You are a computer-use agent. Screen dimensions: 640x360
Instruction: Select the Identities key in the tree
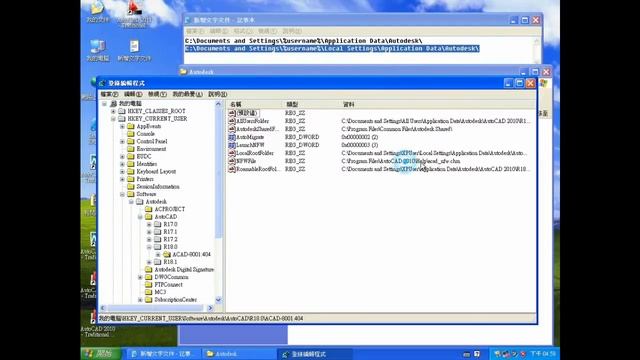click(147, 164)
